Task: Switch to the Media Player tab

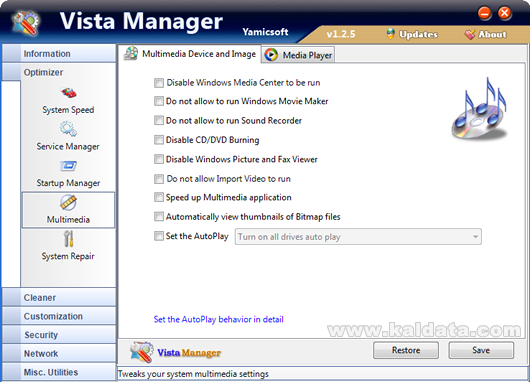Action: (x=298, y=55)
